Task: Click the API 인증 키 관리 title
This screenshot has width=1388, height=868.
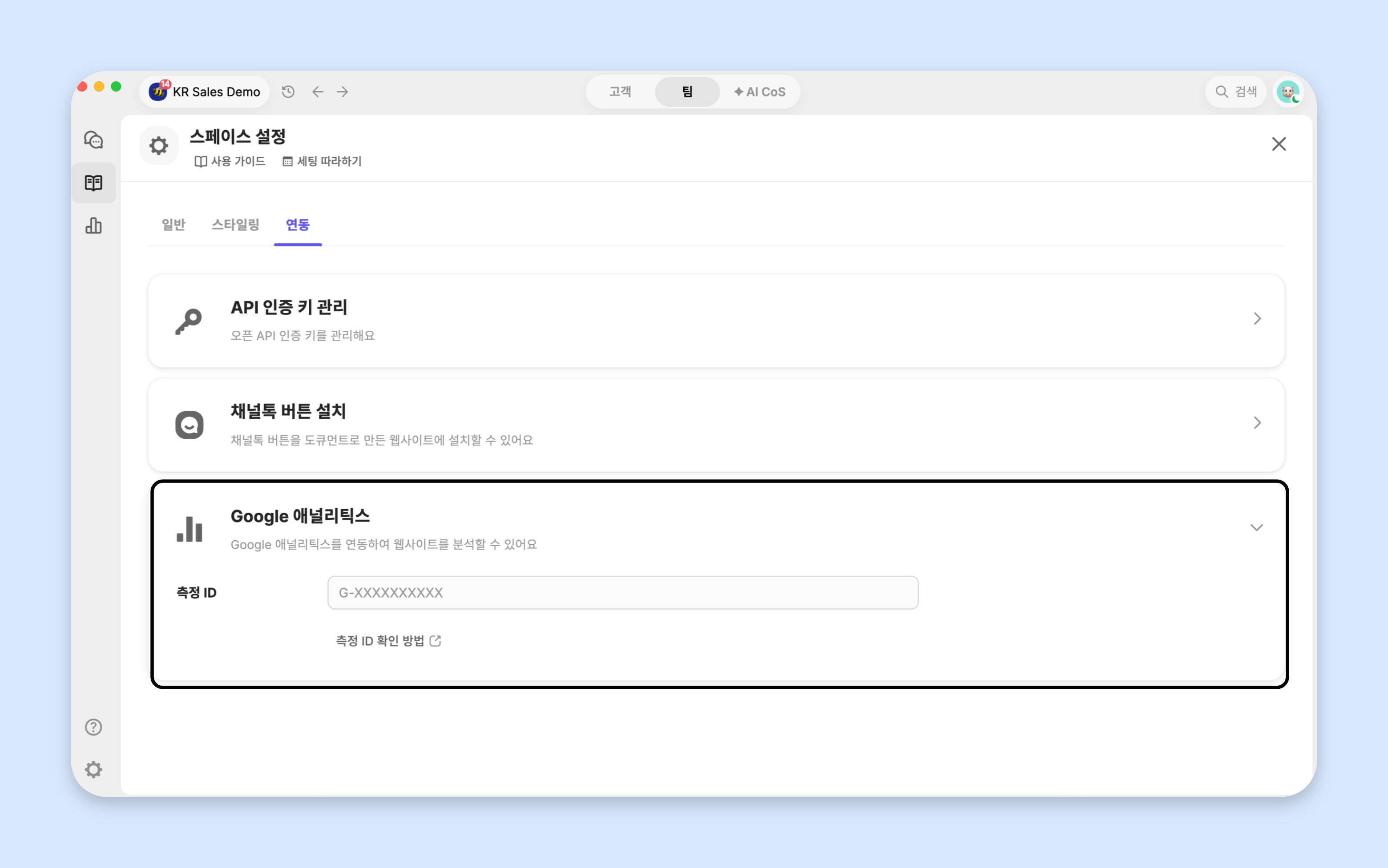Action: [289, 307]
